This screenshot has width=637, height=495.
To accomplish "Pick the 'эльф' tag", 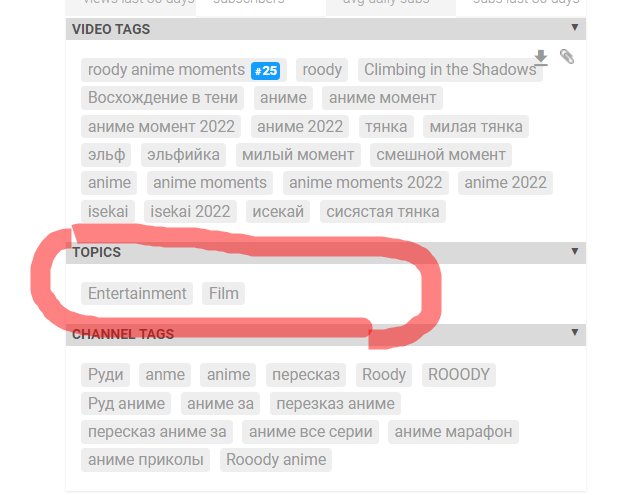I will (x=106, y=155).
